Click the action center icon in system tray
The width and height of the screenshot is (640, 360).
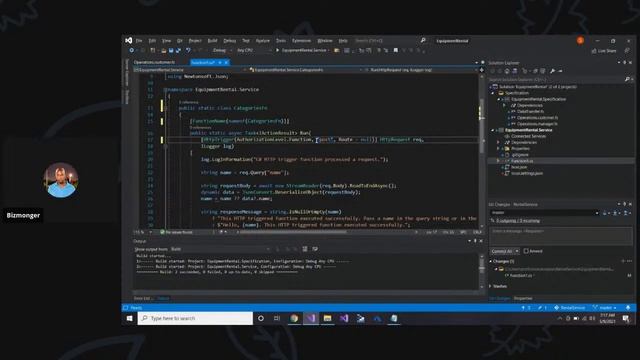click(626, 319)
